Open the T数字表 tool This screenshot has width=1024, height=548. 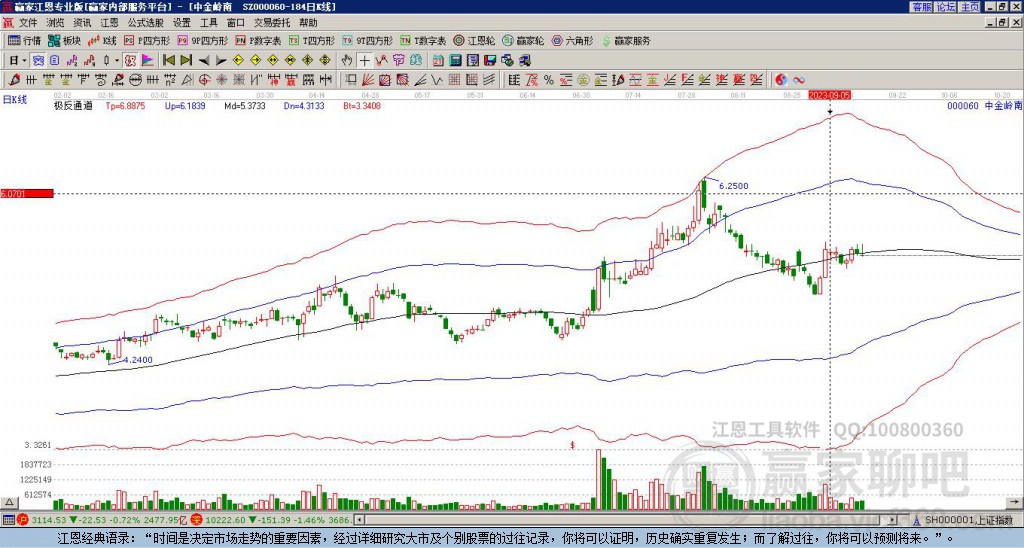423,40
